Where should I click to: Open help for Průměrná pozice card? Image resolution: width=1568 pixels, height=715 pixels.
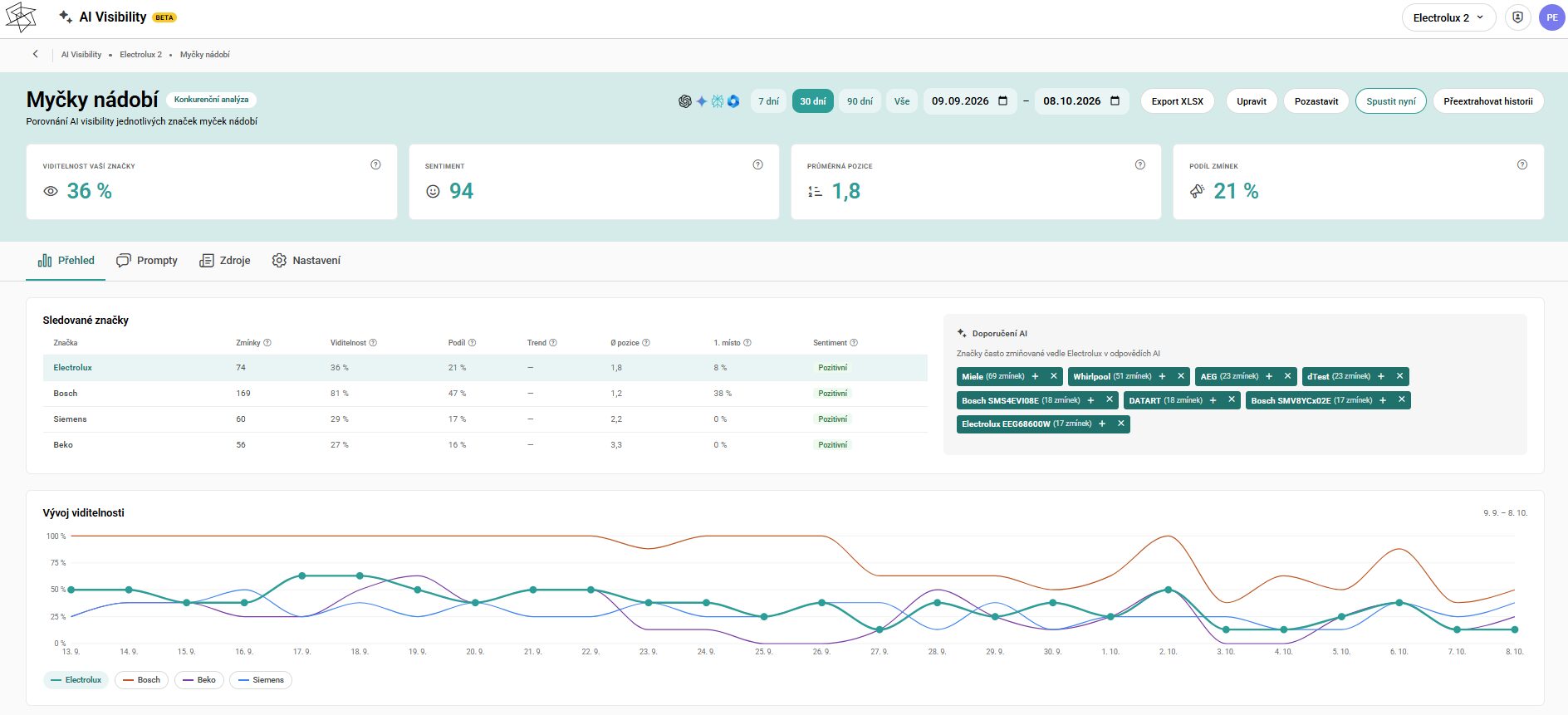point(1139,164)
